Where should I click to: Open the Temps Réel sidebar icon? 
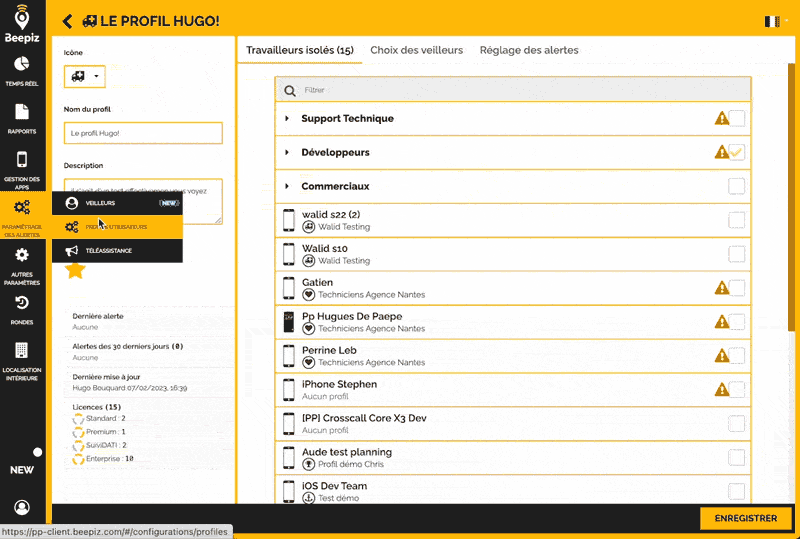pyautogui.click(x=22, y=64)
